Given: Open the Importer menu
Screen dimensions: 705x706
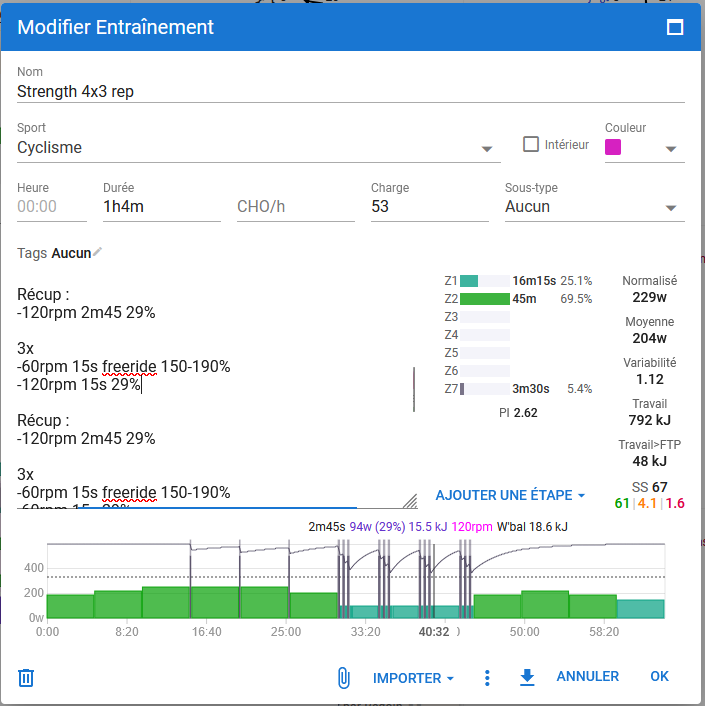Looking at the screenshot, I should click(413, 678).
